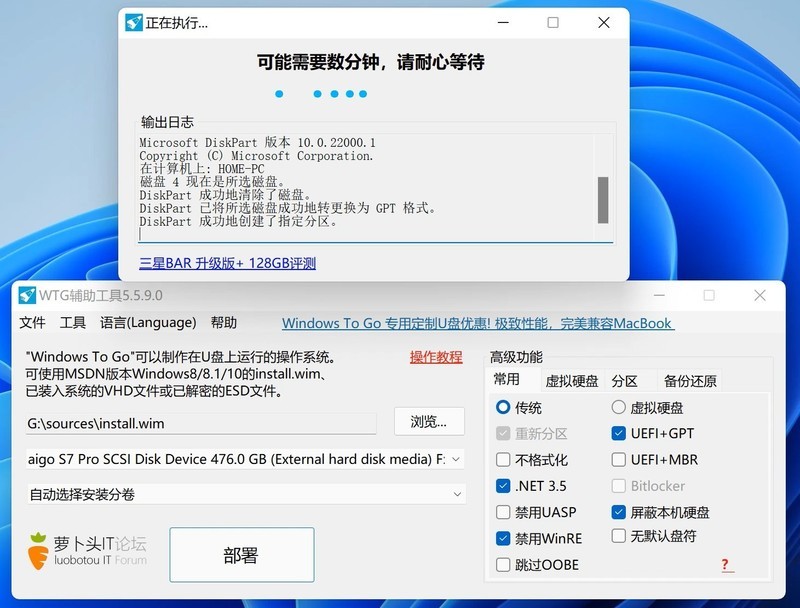Image resolution: width=800 pixels, height=608 pixels.
Task: Click the 浏览 browse button
Action: click(430, 423)
